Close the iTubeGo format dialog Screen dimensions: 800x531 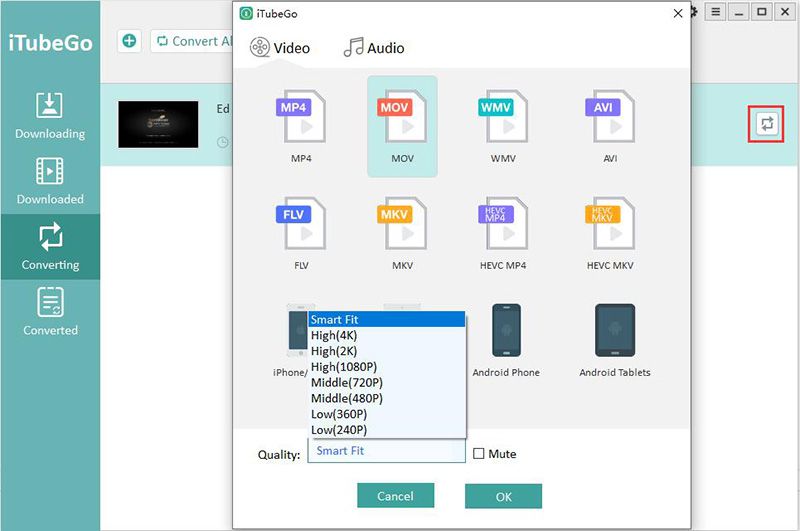coord(678,13)
